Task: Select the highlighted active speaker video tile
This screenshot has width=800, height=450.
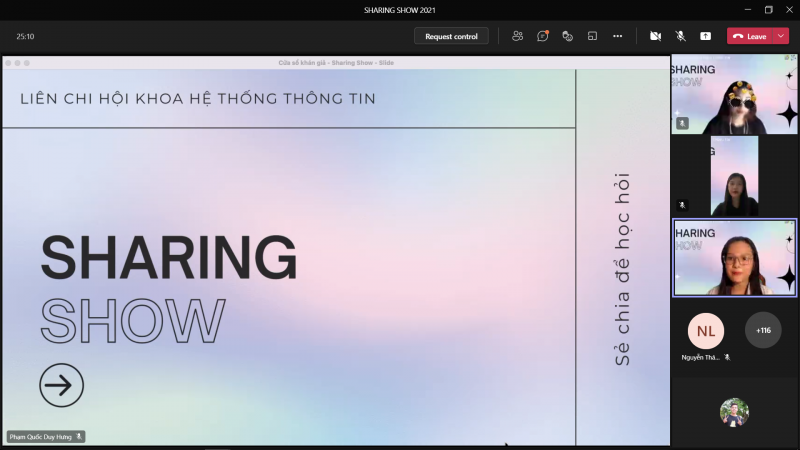Action: click(734, 258)
